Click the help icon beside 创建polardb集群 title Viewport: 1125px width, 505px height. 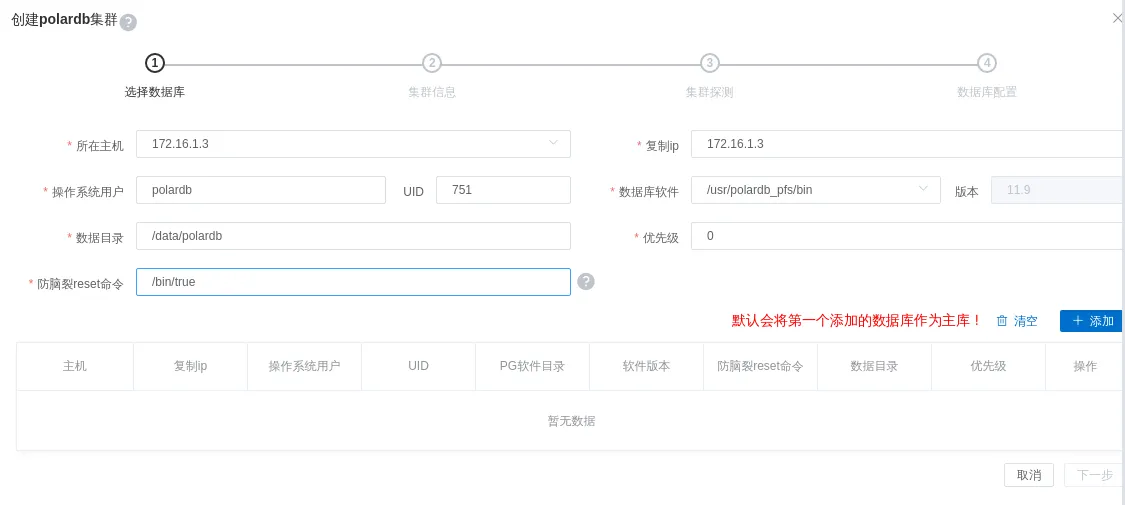(x=128, y=23)
